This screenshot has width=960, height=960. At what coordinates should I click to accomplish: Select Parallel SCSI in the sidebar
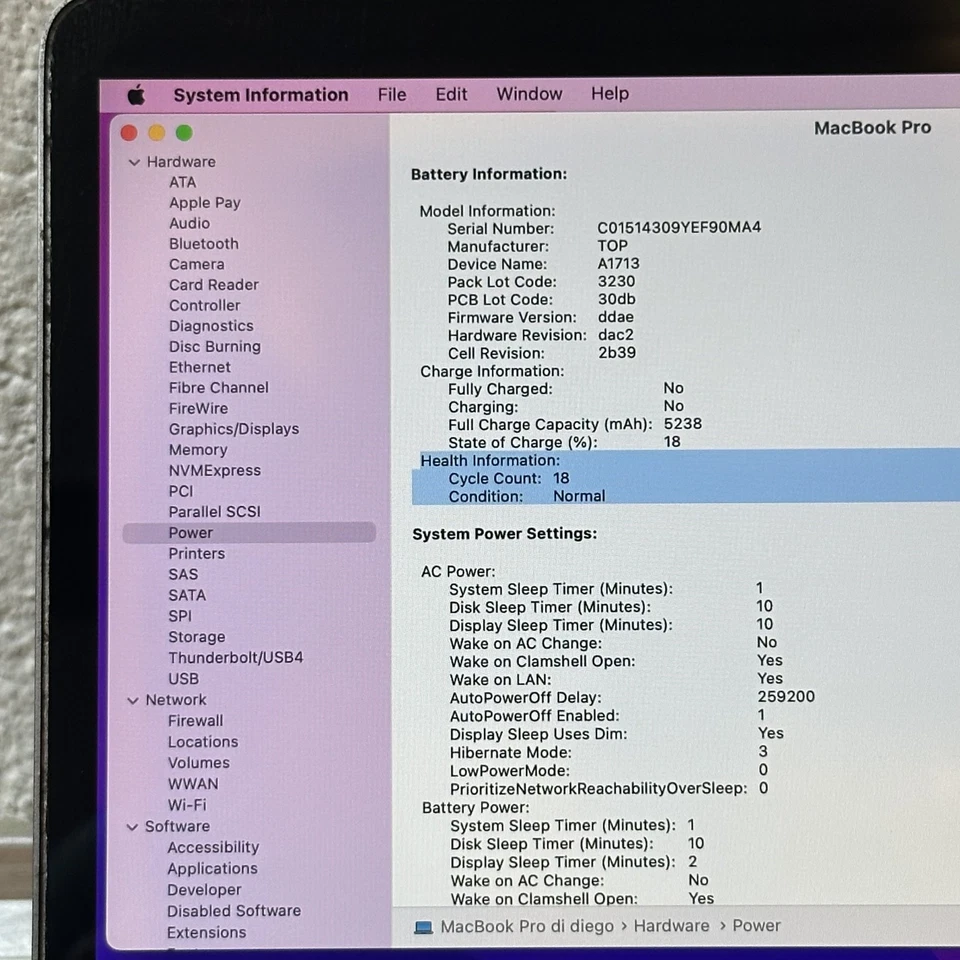[214, 512]
